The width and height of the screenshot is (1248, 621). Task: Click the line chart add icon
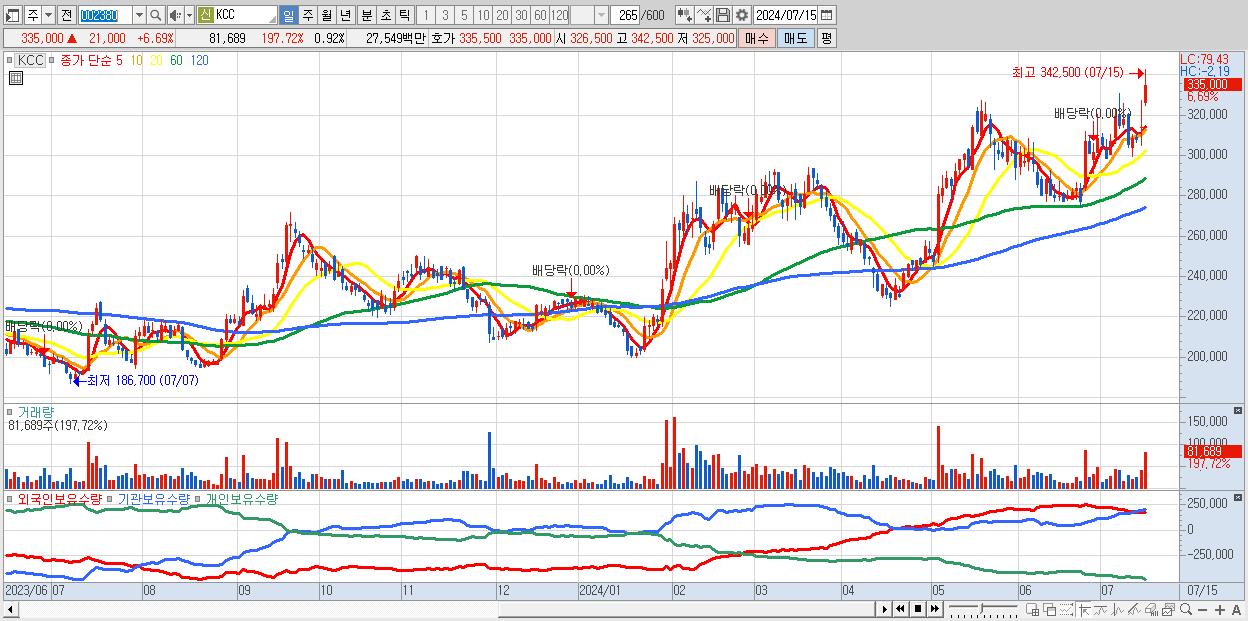click(x=704, y=15)
